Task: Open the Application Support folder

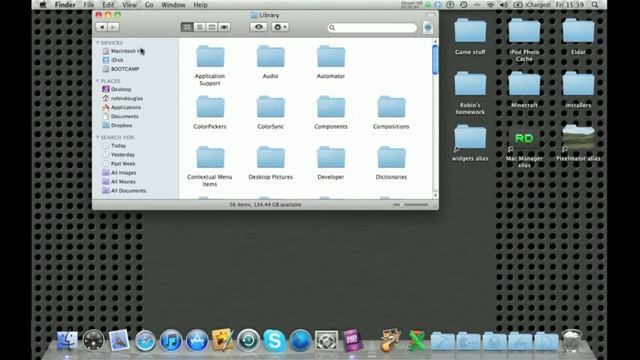Action: pyautogui.click(x=210, y=57)
